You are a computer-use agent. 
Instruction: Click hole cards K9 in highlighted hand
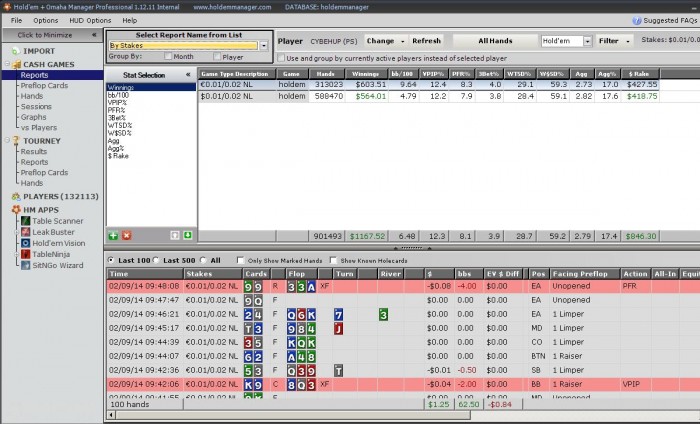253,384
